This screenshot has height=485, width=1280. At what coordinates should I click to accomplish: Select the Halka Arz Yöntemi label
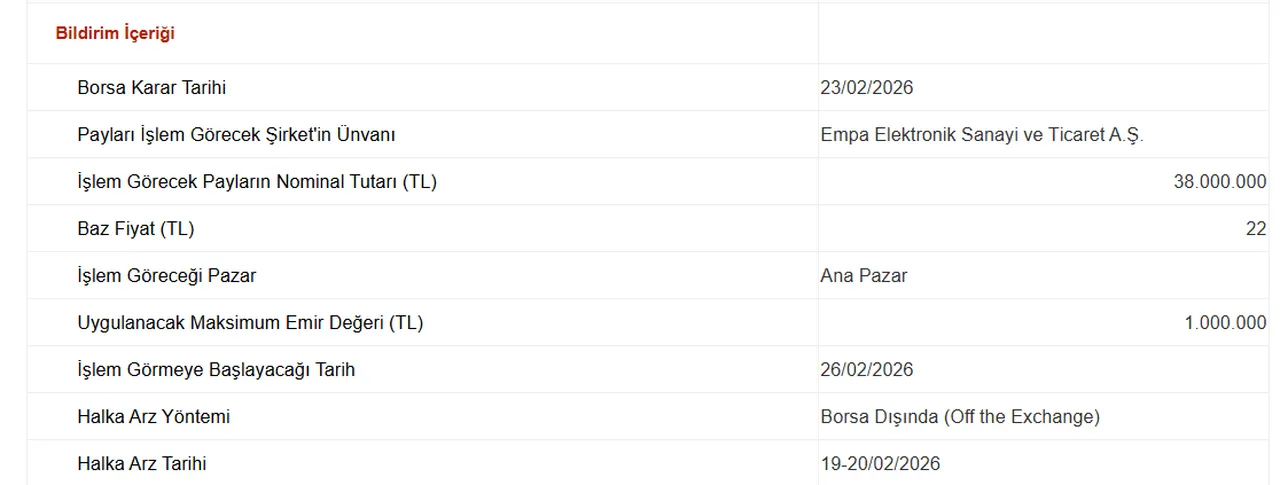(x=153, y=416)
